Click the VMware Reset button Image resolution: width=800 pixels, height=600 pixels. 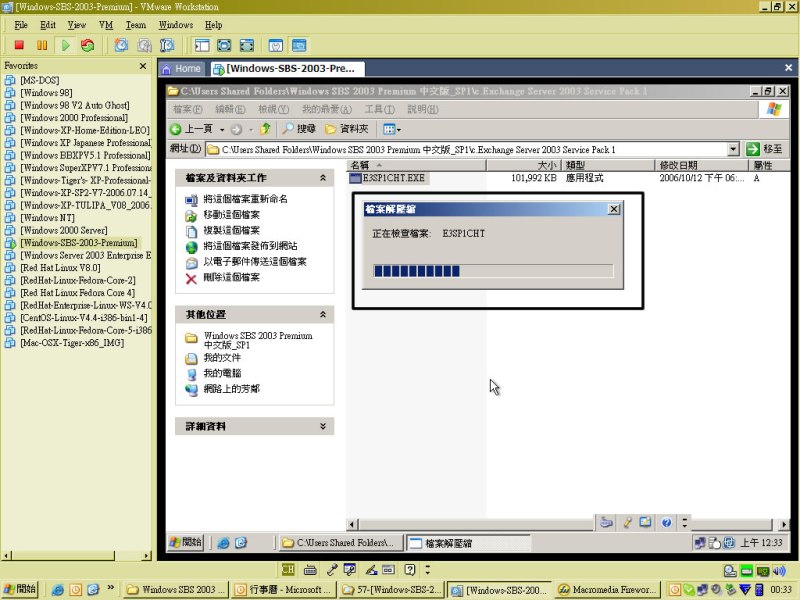point(88,45)
